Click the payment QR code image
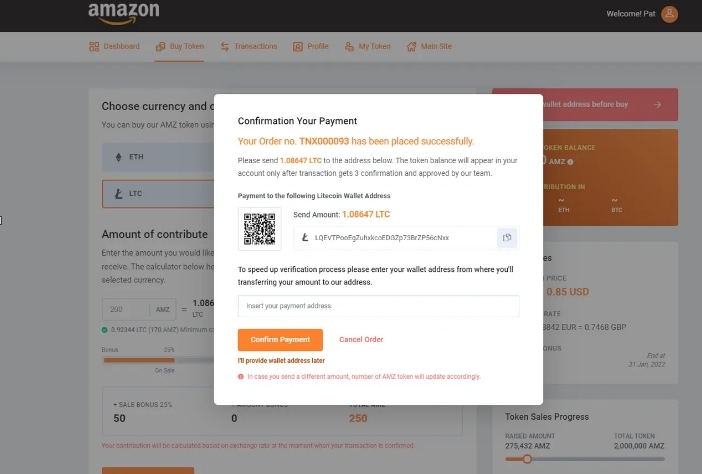 point(260,229)
